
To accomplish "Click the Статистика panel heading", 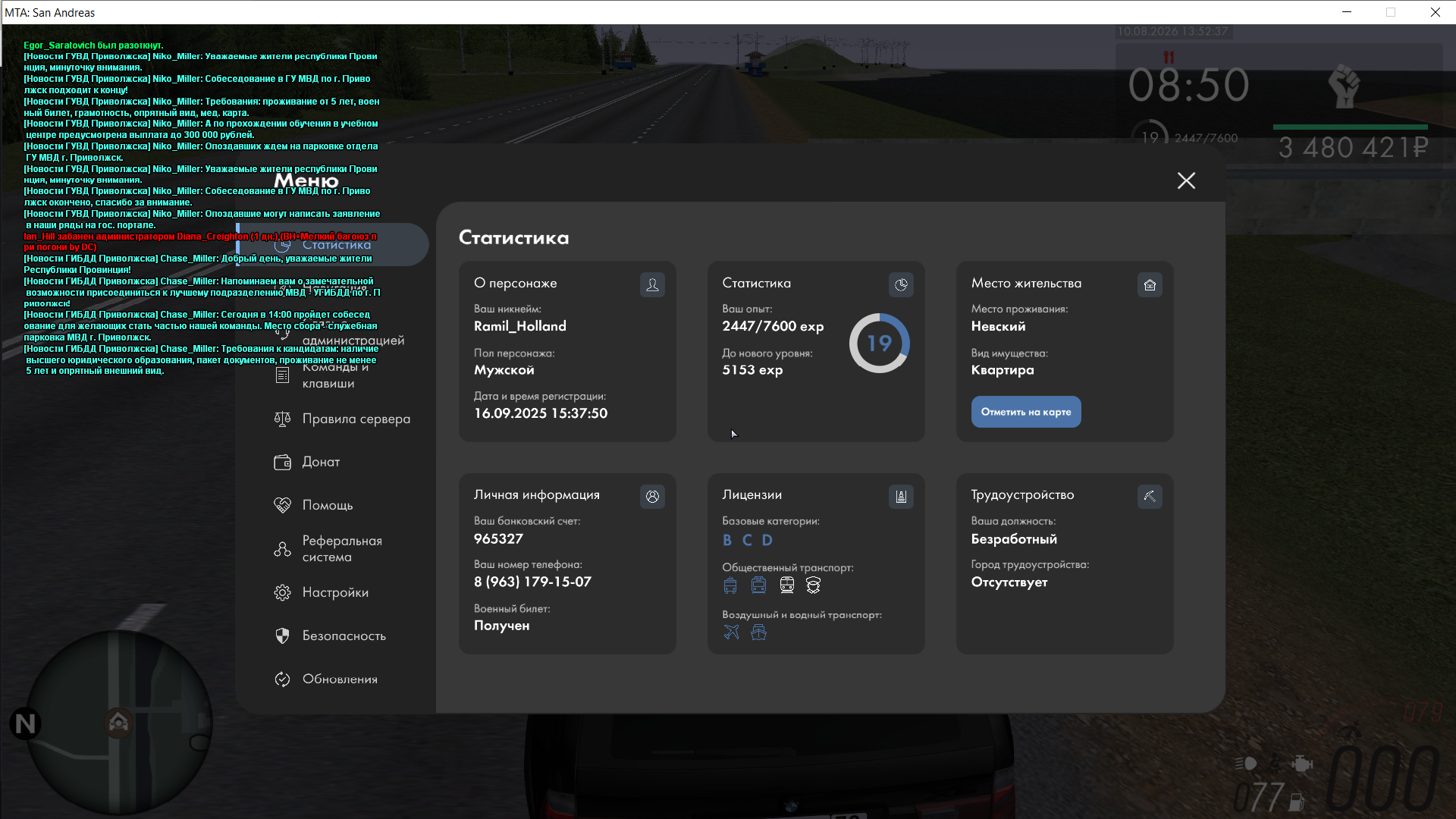I will 514,237.
